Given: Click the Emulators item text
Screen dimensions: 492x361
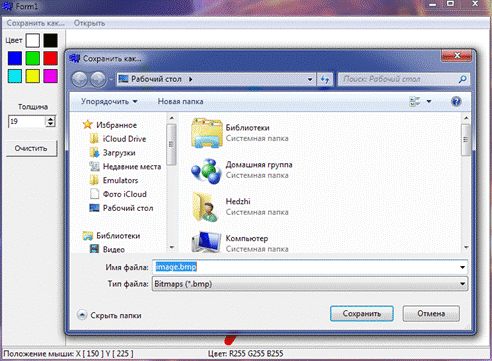Looking at the screenshot, I should point(120,180).
